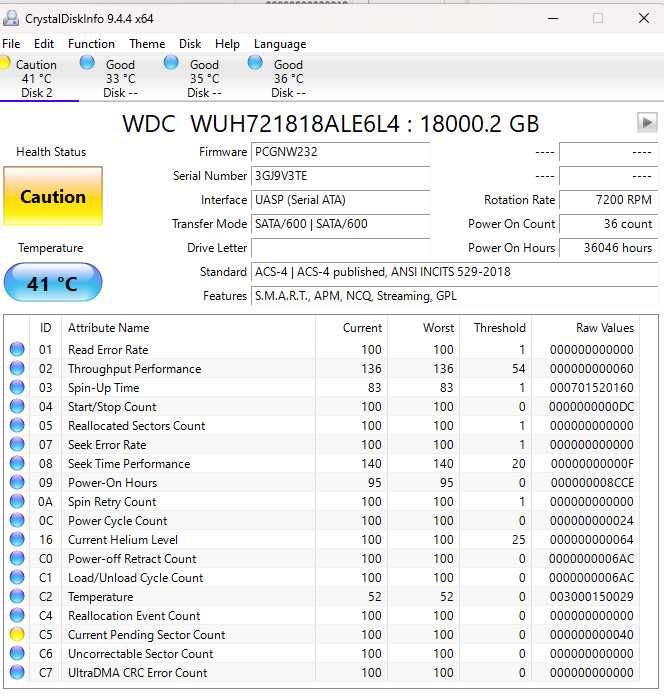Click raw value 003000150029 for Temperature
The height and width of the screenshot is (696, 664).
(x=592, y=597)
